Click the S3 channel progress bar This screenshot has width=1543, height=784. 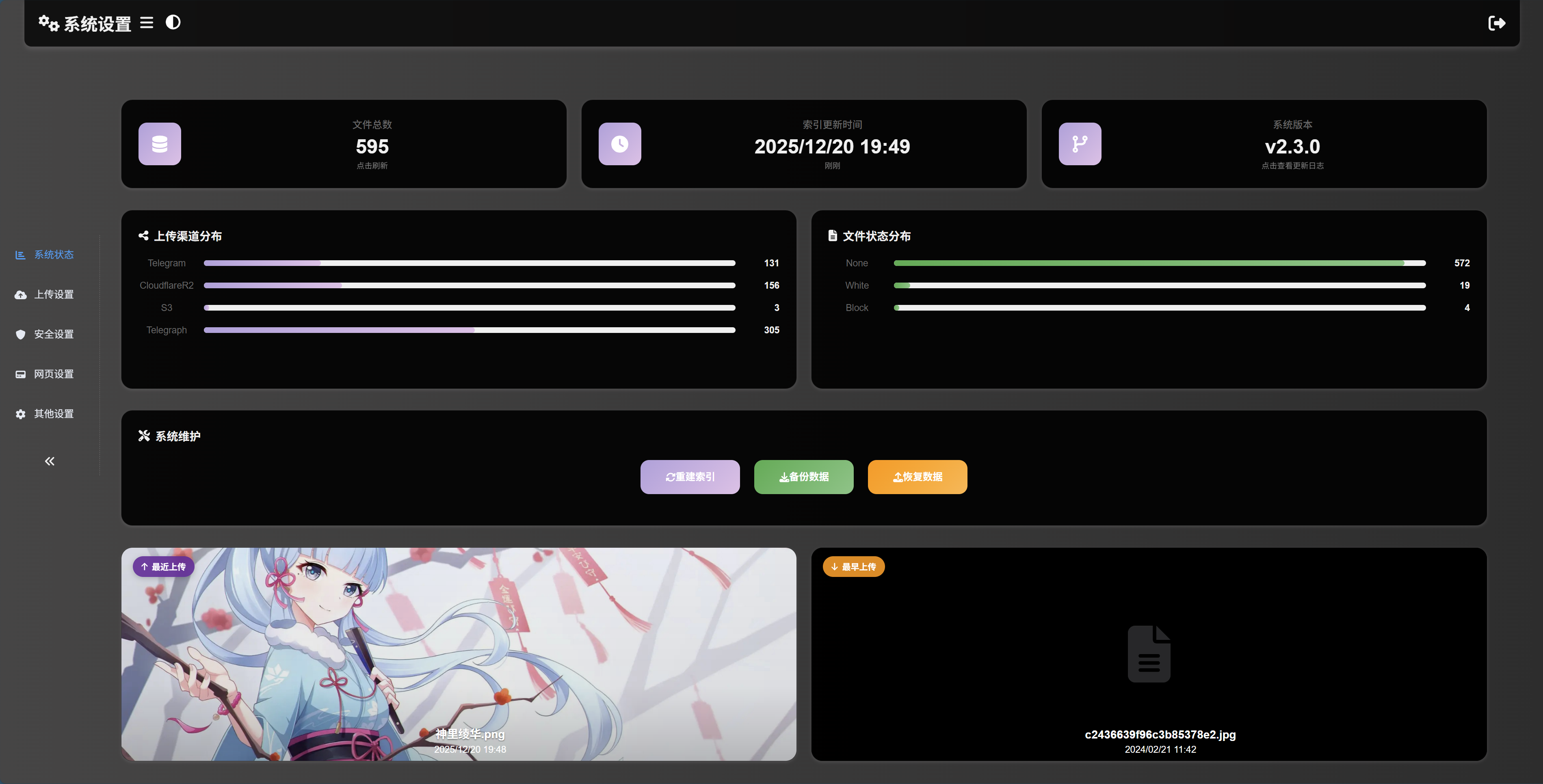point(470,308)
